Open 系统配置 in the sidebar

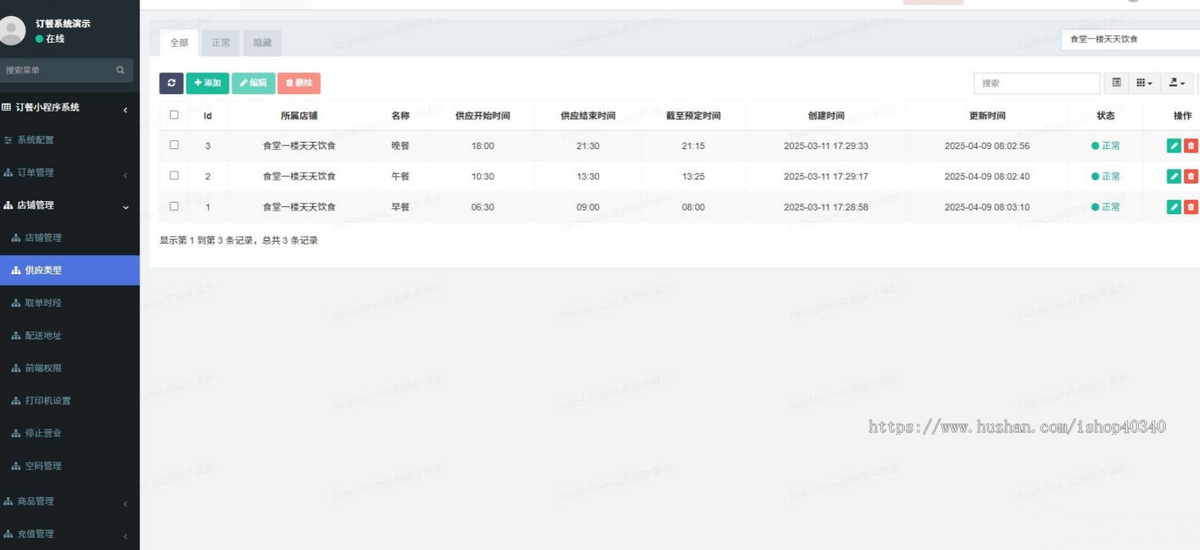(x=70, y=140)
